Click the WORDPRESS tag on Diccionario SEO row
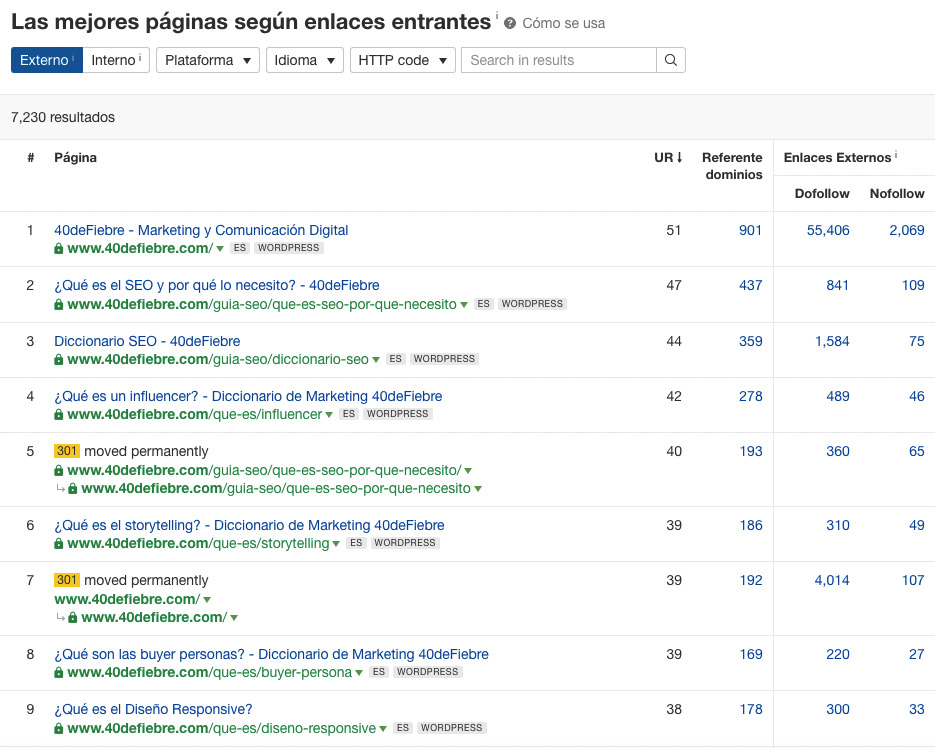935x748 pixels. point(444,359)
